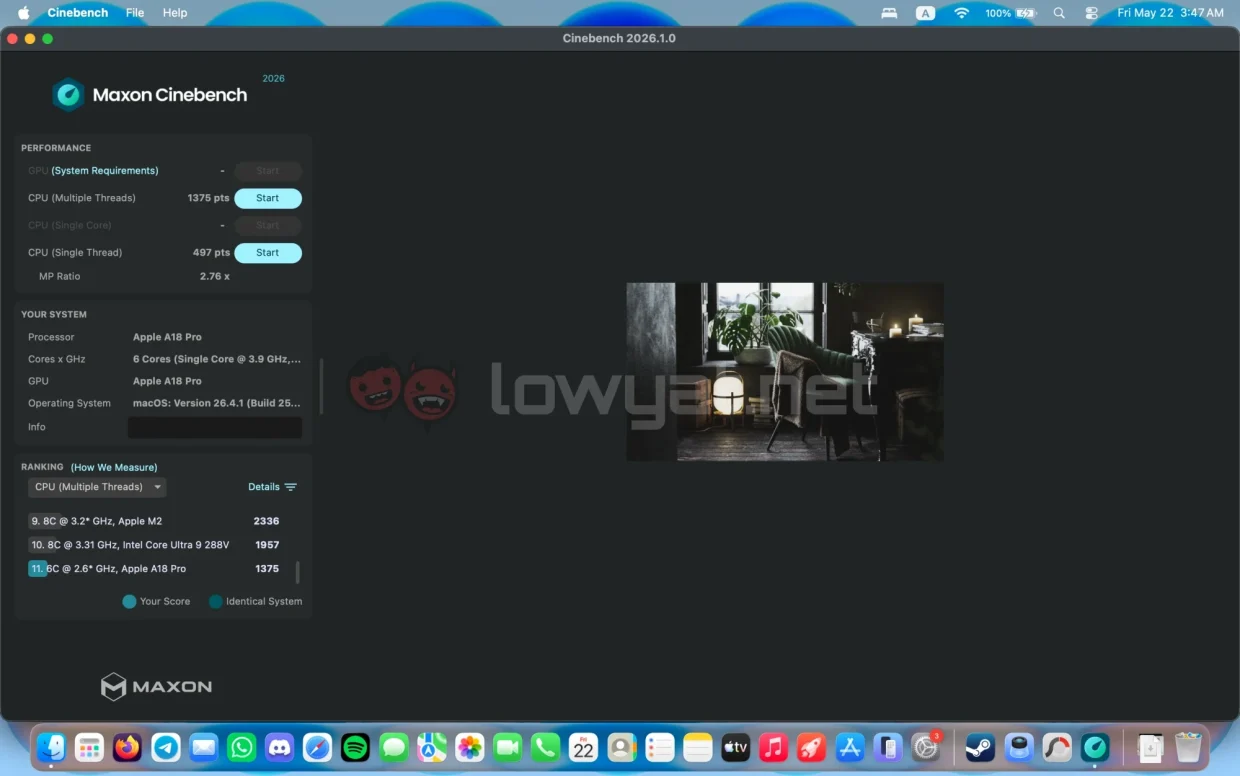Open WhatsApp from the Dock
This screenshot has height=776, width=1240.
[x=241, y=747]
